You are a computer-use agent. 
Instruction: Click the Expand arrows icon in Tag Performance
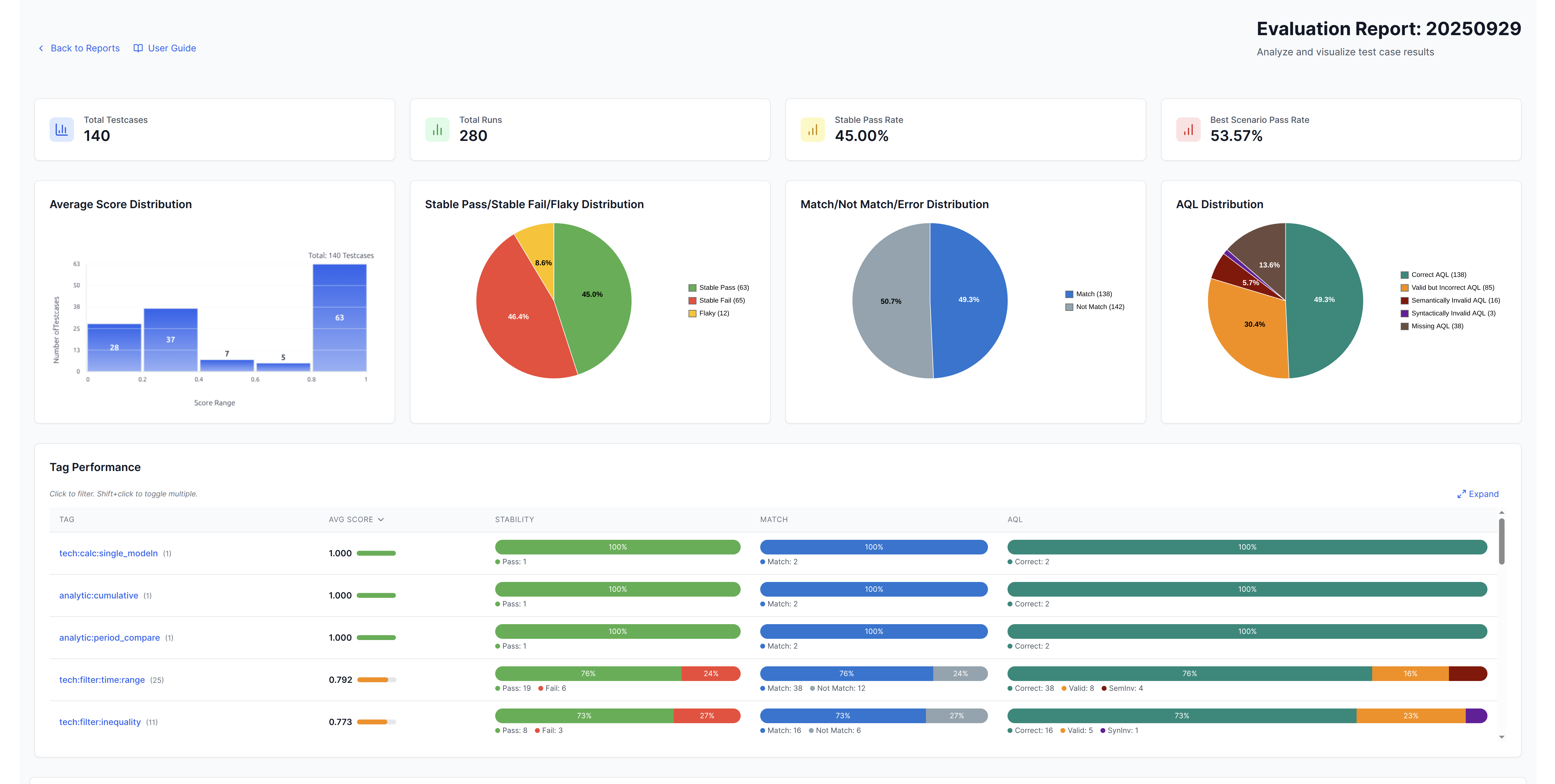(x=1461, y=494)
